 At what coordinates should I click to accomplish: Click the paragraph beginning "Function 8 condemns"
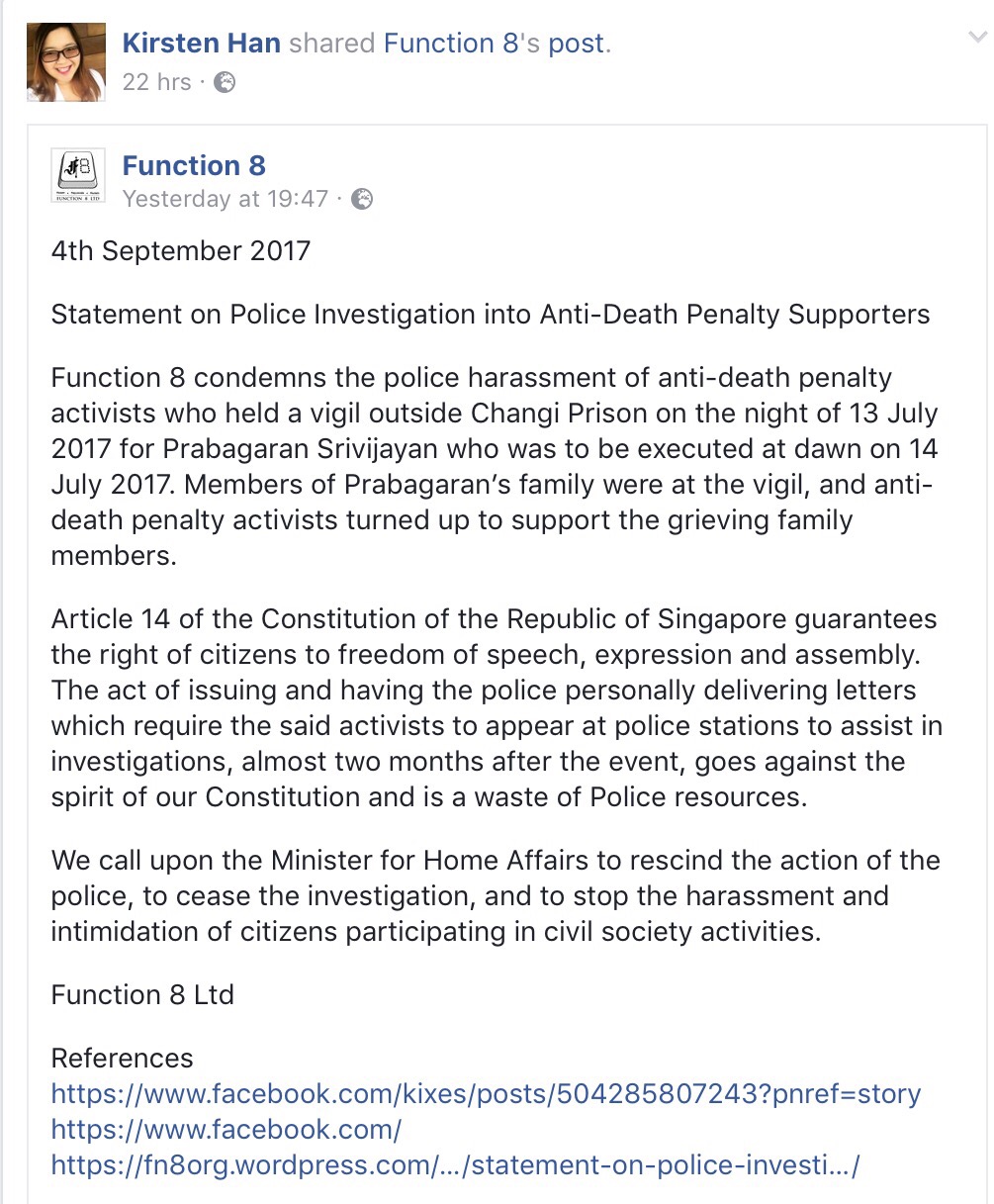click(x=495, y=466)
